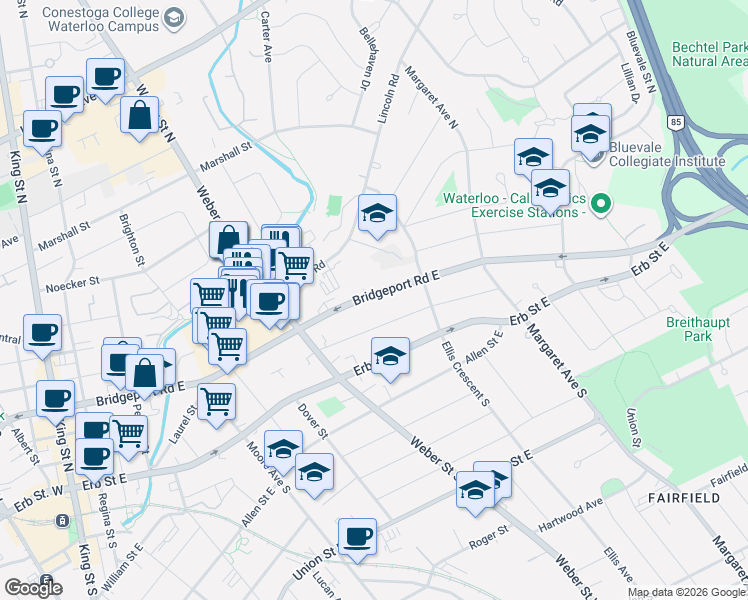Select the shopping bag marker on Weber St N

pyautogui.click(x=139, y=118)
